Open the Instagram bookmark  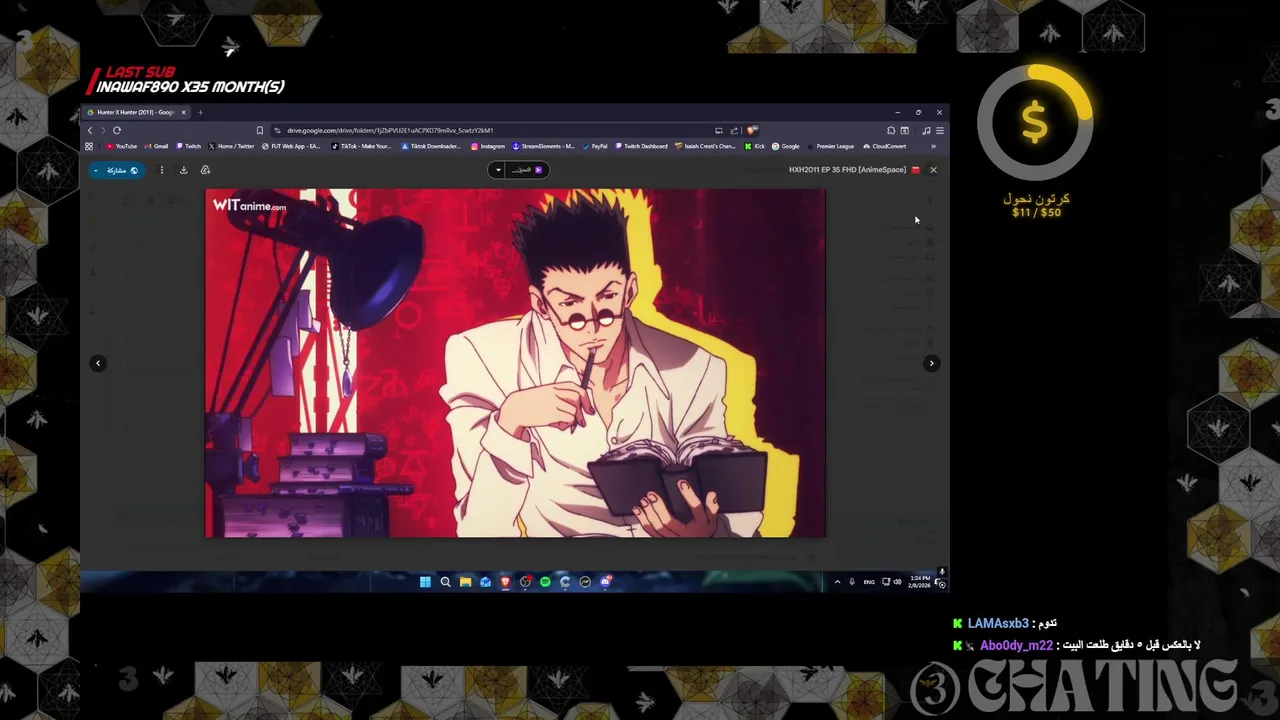coord(489,146)
